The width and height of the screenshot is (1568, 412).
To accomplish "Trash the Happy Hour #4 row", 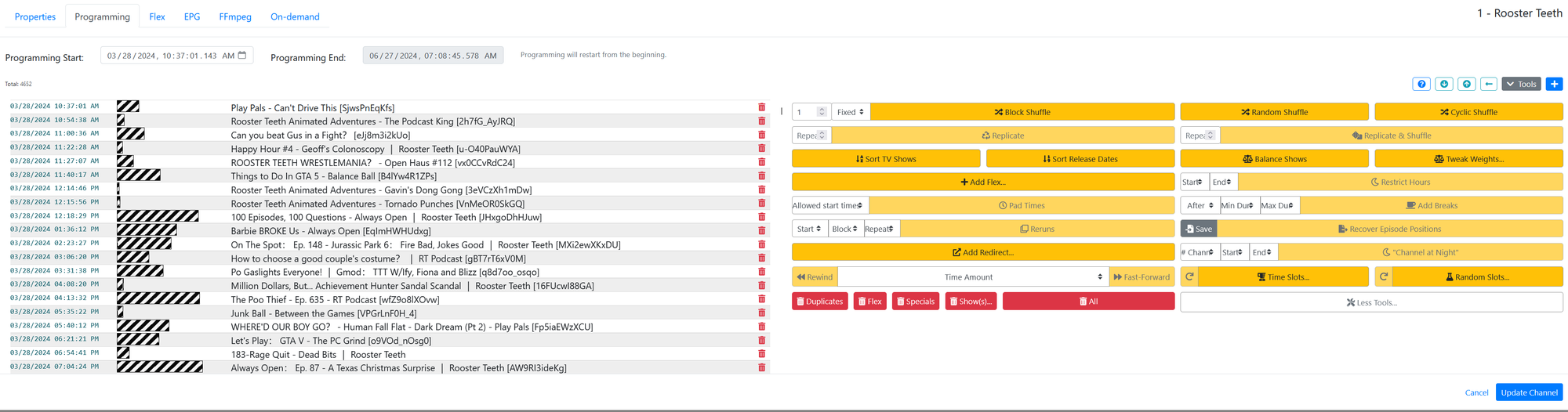I will (x=761, y=149).
